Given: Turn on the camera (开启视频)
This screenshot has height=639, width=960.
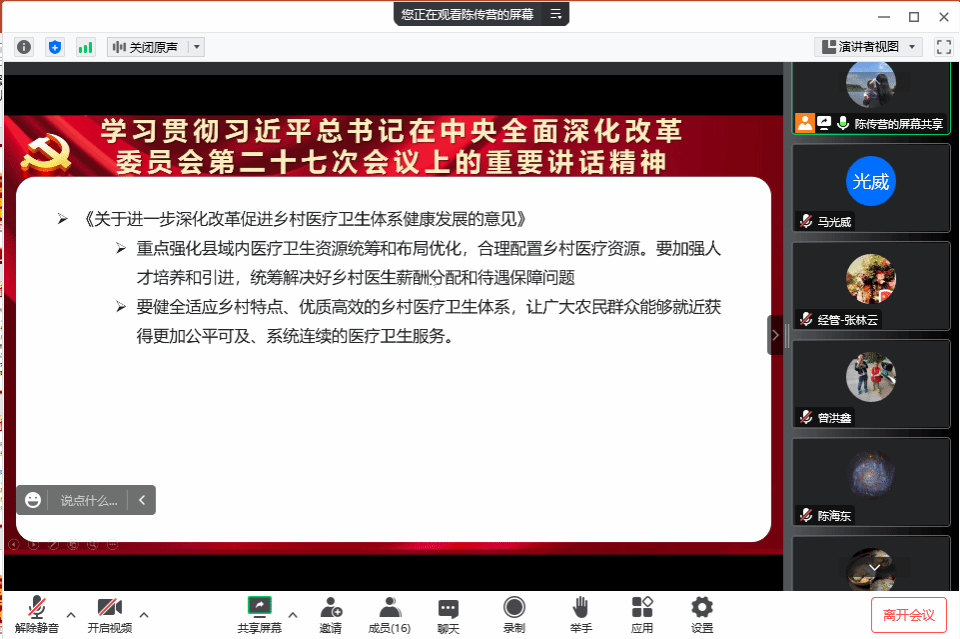Looking at the screenshot, I should coord(109,614).
